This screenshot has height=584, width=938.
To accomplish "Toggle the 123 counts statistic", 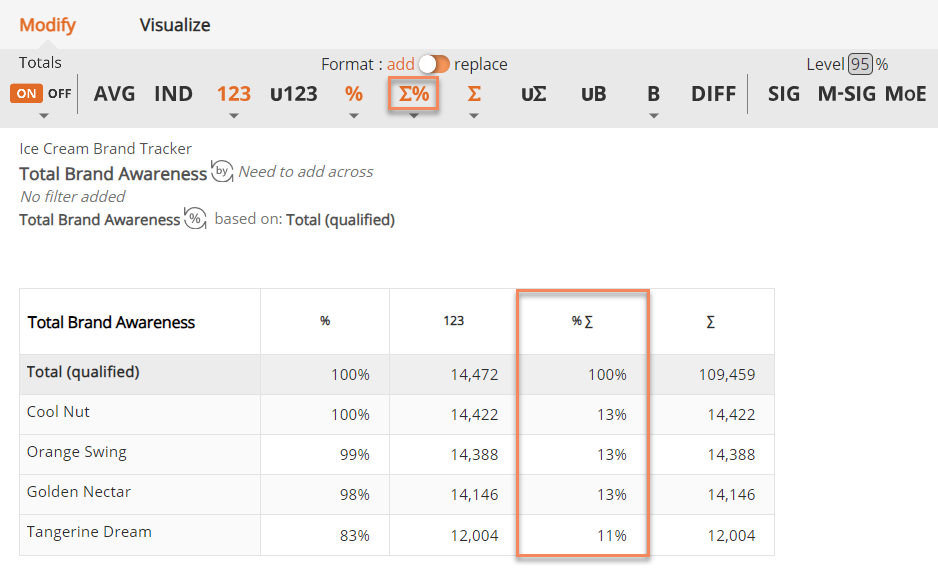I will point(233,94).
